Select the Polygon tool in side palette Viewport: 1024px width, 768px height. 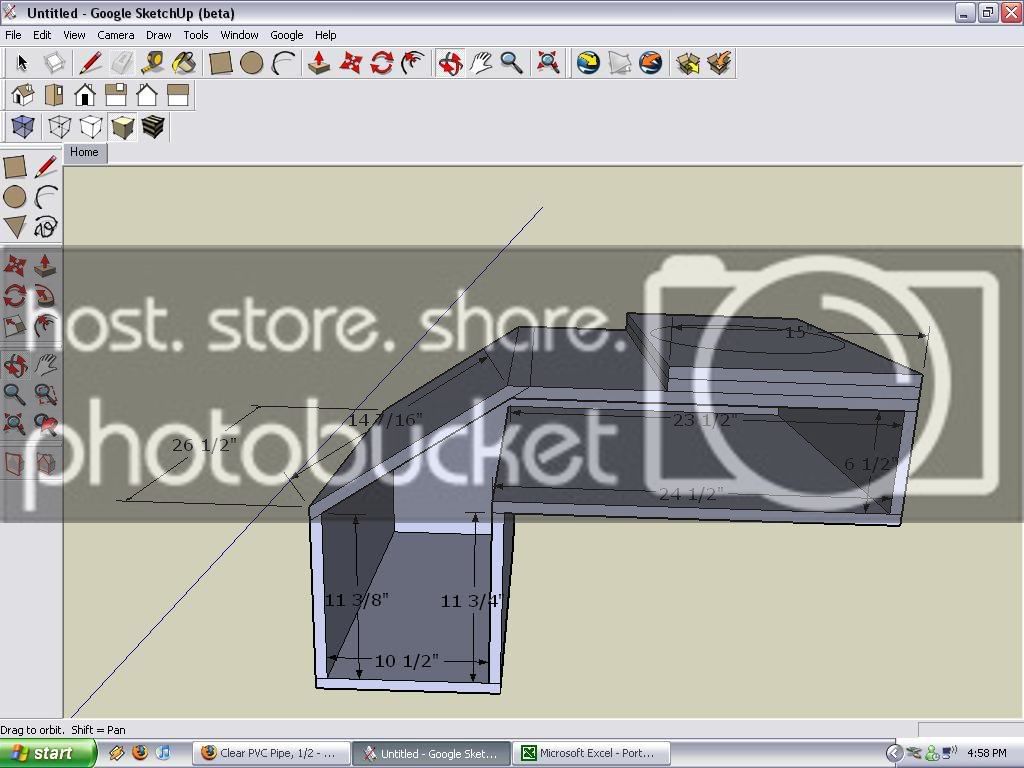[x=15, y=227]
